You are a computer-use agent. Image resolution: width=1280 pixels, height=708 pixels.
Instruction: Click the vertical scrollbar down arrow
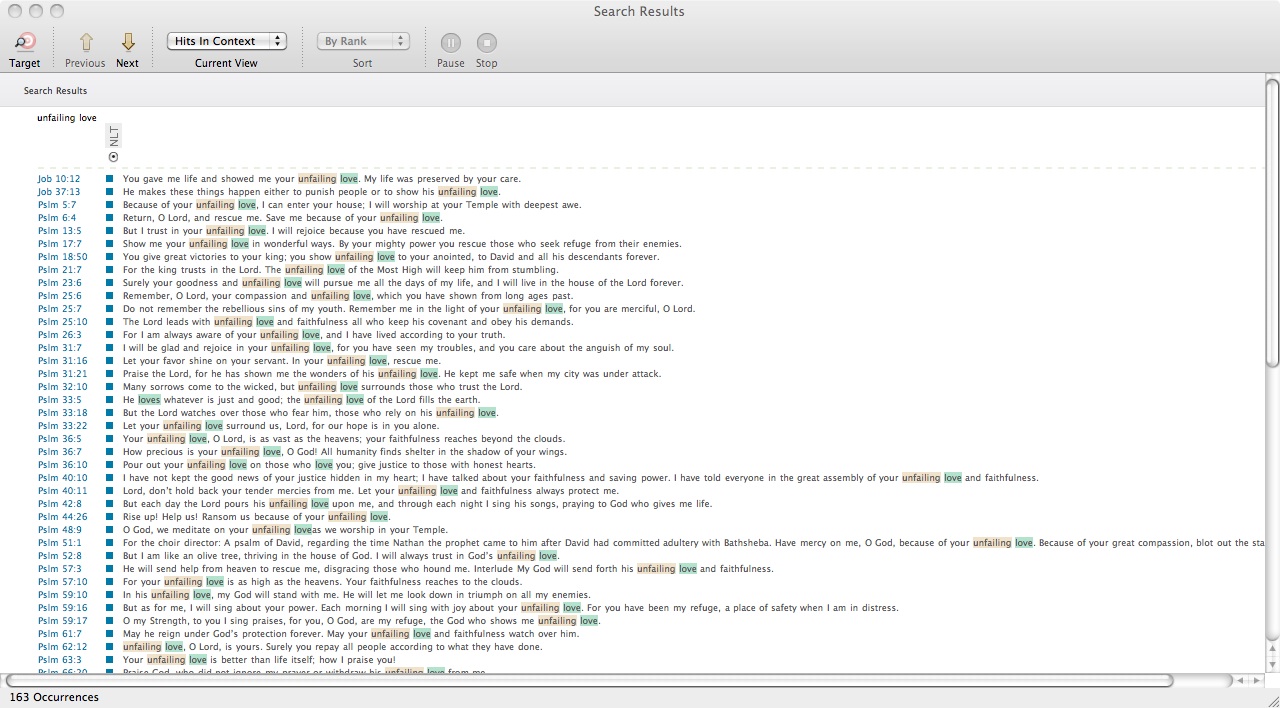point(1272,664)
